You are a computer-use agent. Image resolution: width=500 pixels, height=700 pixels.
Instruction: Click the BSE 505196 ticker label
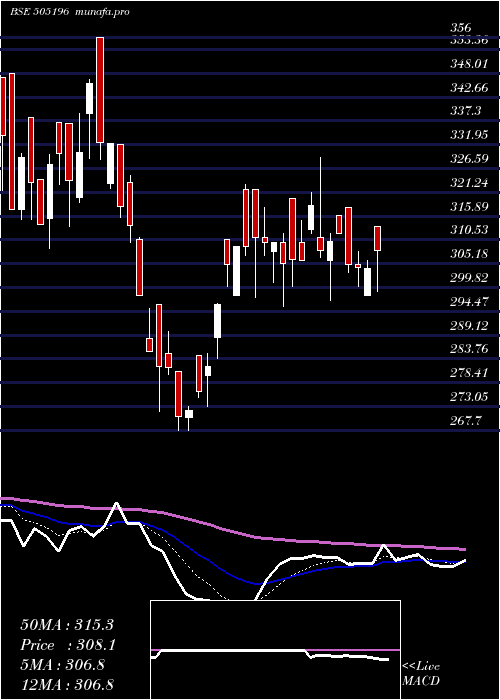point(39,12)
